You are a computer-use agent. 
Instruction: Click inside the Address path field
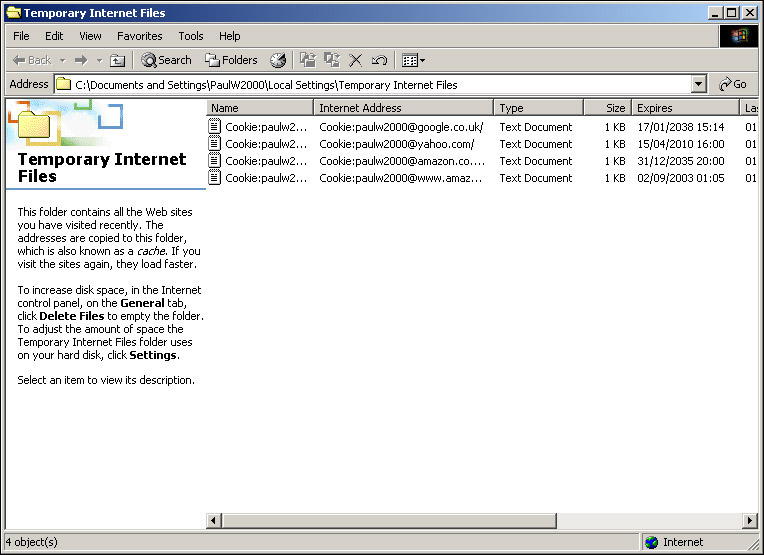click(380, 85)
